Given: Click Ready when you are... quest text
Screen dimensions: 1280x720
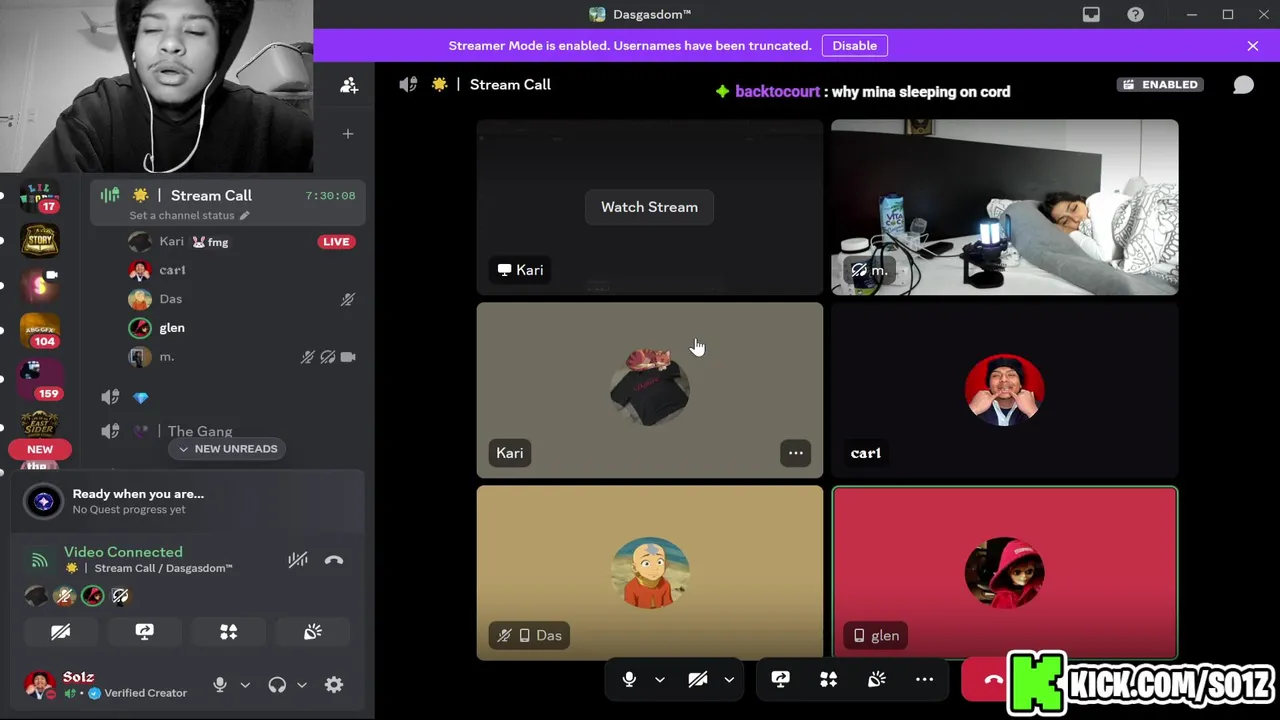Looking at the screenshot, I should coord(138,494).
